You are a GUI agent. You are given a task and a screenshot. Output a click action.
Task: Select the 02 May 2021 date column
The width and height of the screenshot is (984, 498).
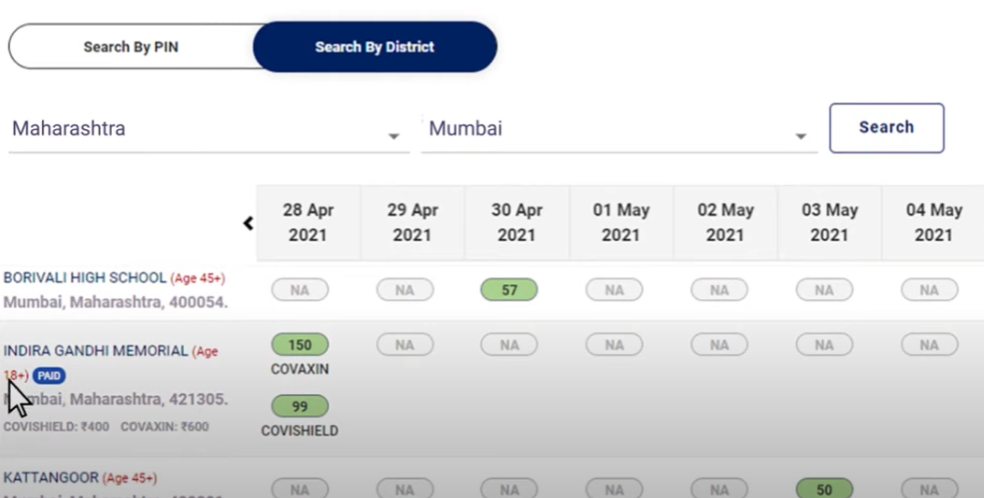(725, 223)
